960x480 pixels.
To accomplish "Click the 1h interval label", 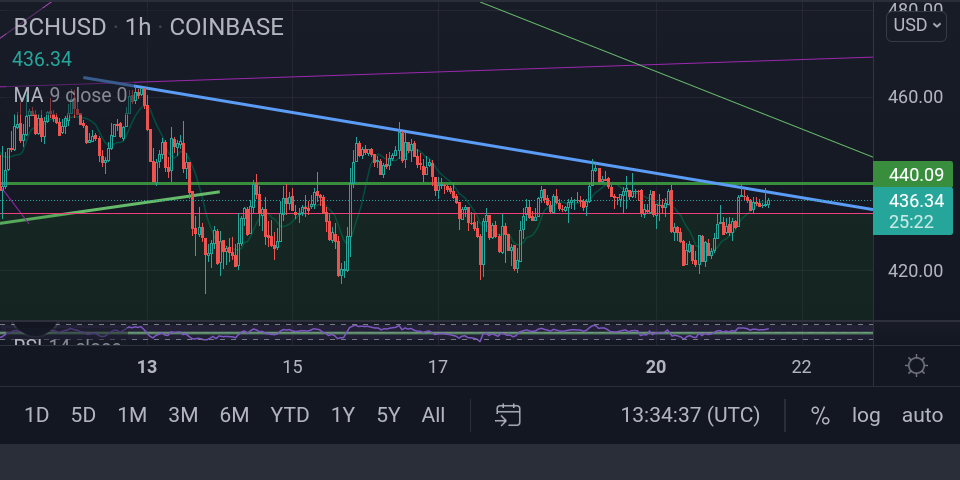I will point(138,27).
